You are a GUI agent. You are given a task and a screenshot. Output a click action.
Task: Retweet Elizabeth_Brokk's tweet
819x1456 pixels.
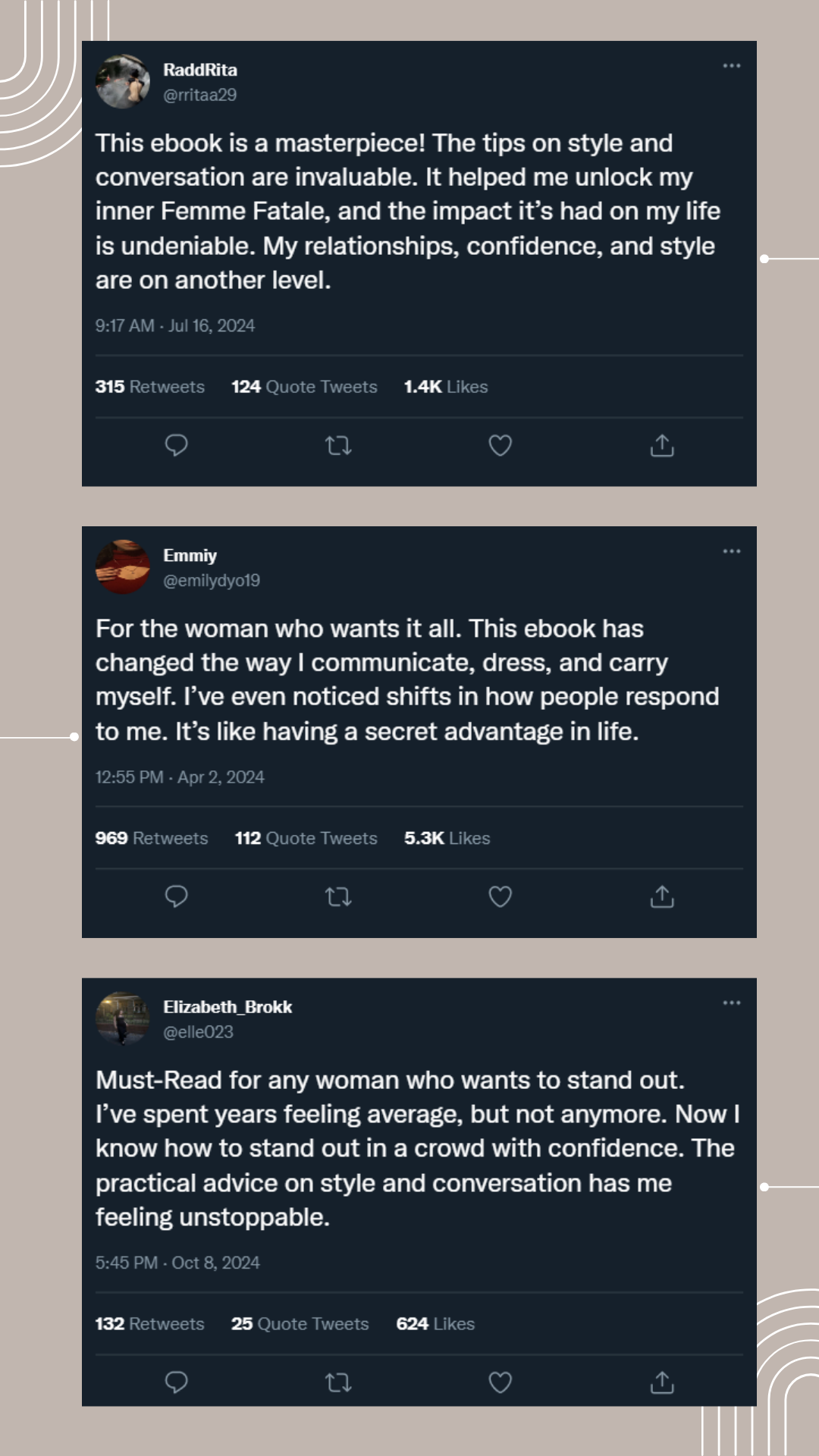[x=338, y=1382]
